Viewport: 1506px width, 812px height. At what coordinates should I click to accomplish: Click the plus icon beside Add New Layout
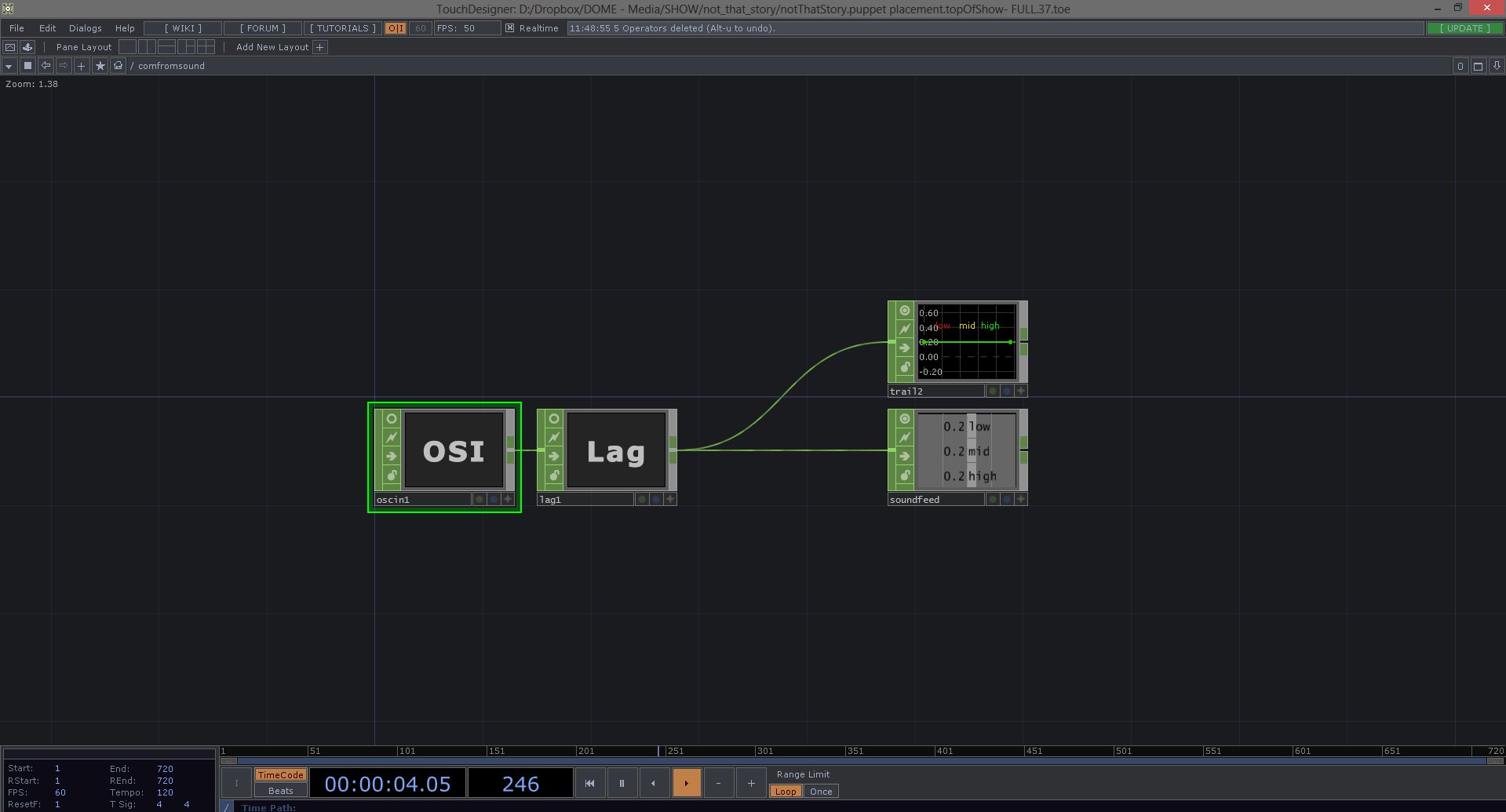coord(319,47)
